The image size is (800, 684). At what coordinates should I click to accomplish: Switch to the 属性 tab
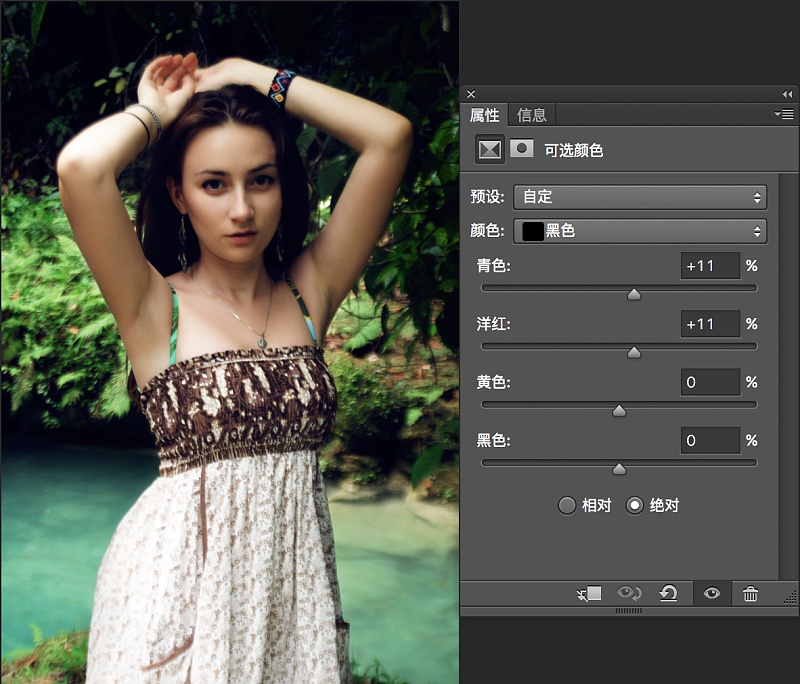point(484,115)
